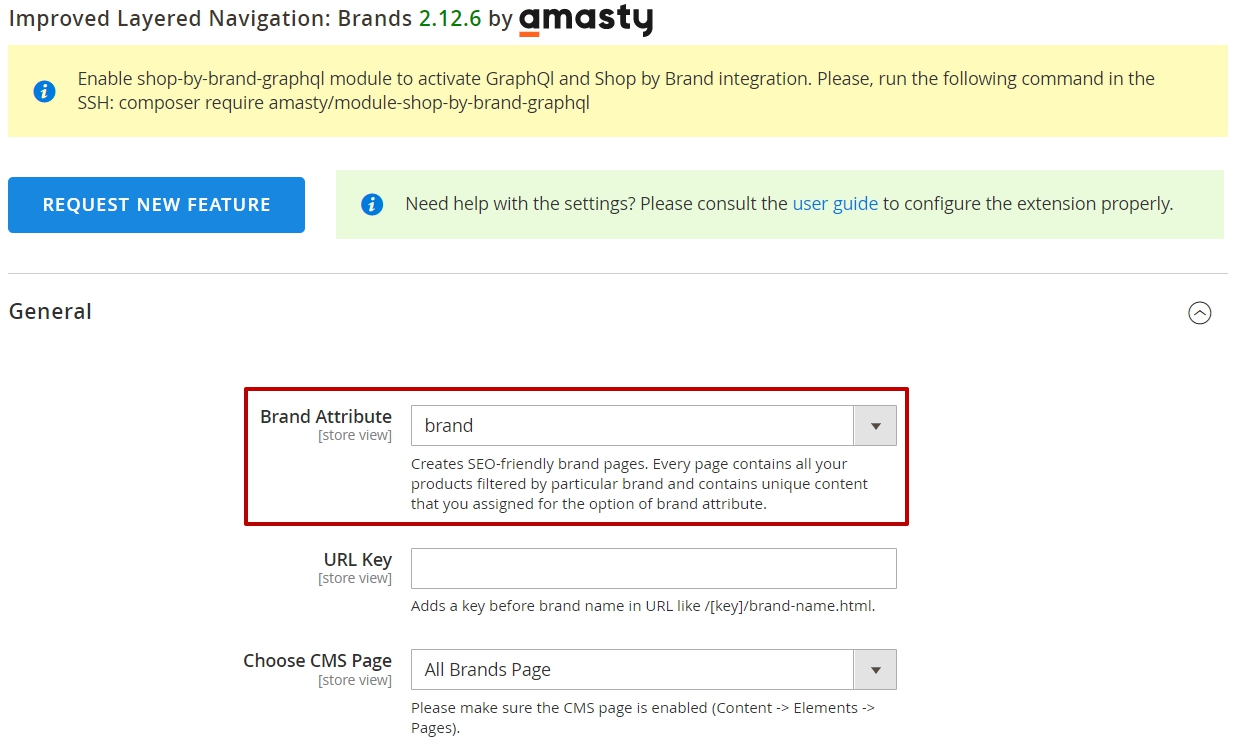The height and width of the screenshot is (744, 1234).
Task: Click the General section heading
Action: tap(50, 312)
